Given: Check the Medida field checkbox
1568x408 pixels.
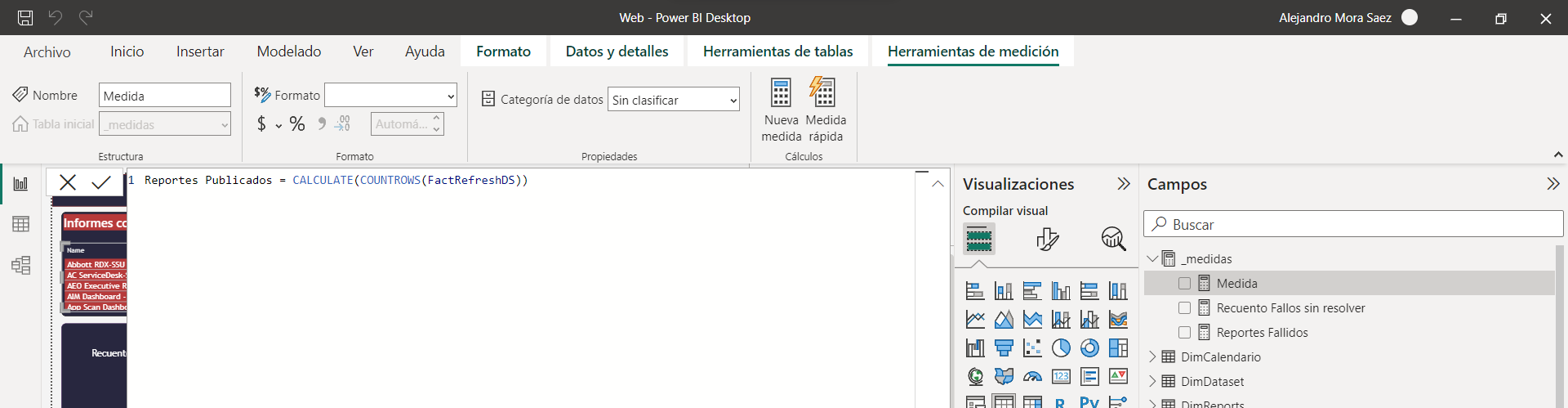Looking at the screenshot, I should 1184,284.
